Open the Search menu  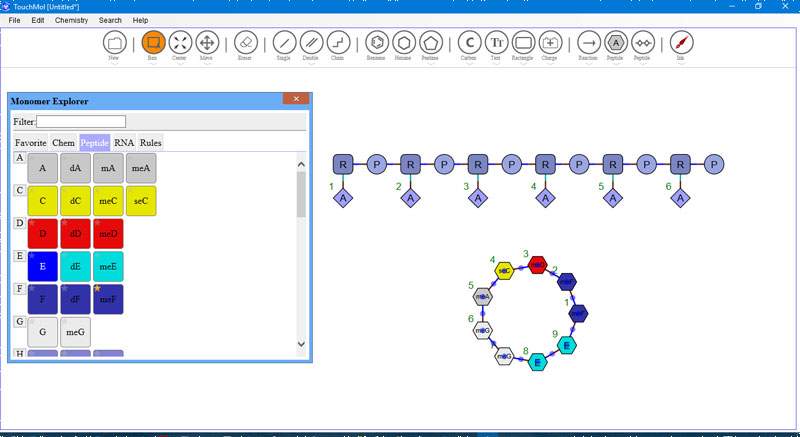[x=110, y=20]
